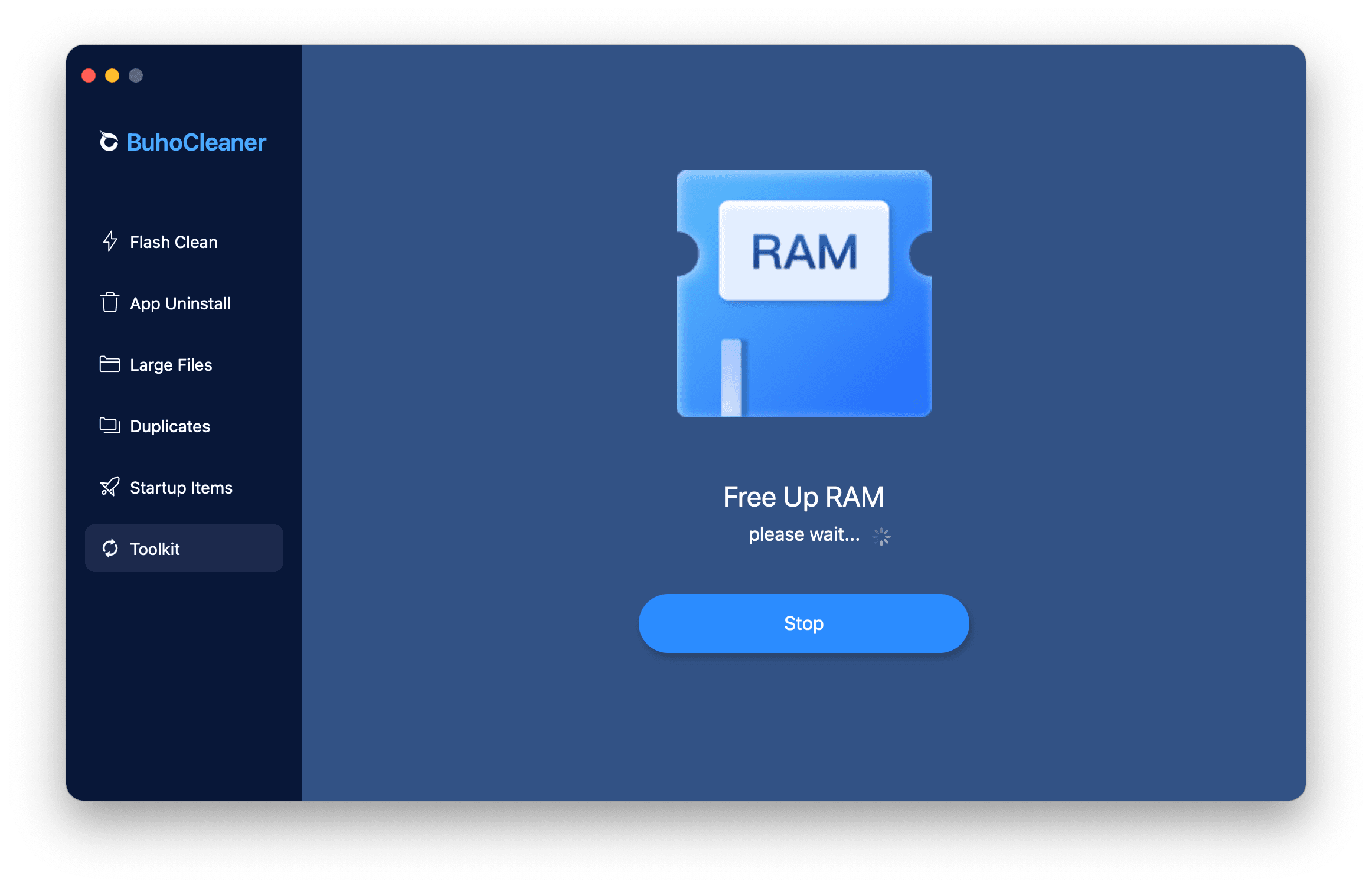The height and width of the screenshot is (888, 1372).
Task: Navigate to Large Files
Action: 171,364
